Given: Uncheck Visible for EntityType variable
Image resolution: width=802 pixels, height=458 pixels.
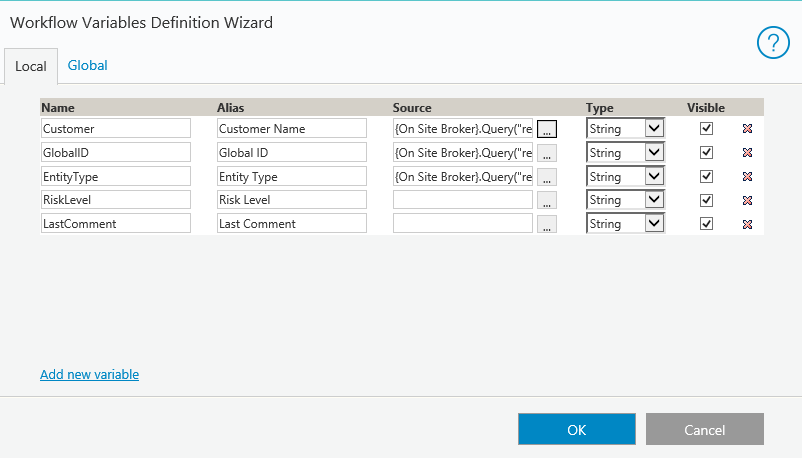Looking at the screenshot, I should [x=706, y=176].
